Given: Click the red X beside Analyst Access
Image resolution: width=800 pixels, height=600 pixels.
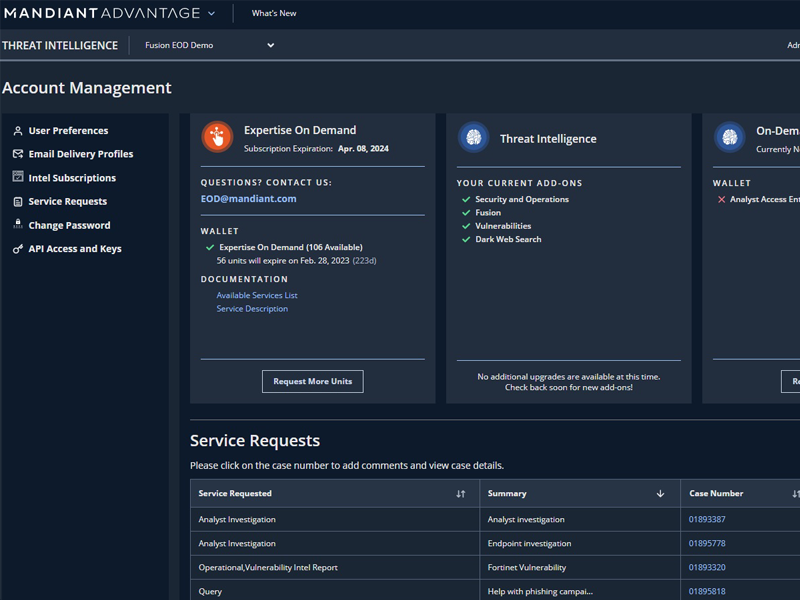Looking at the screenshot, I should [721, 199].
